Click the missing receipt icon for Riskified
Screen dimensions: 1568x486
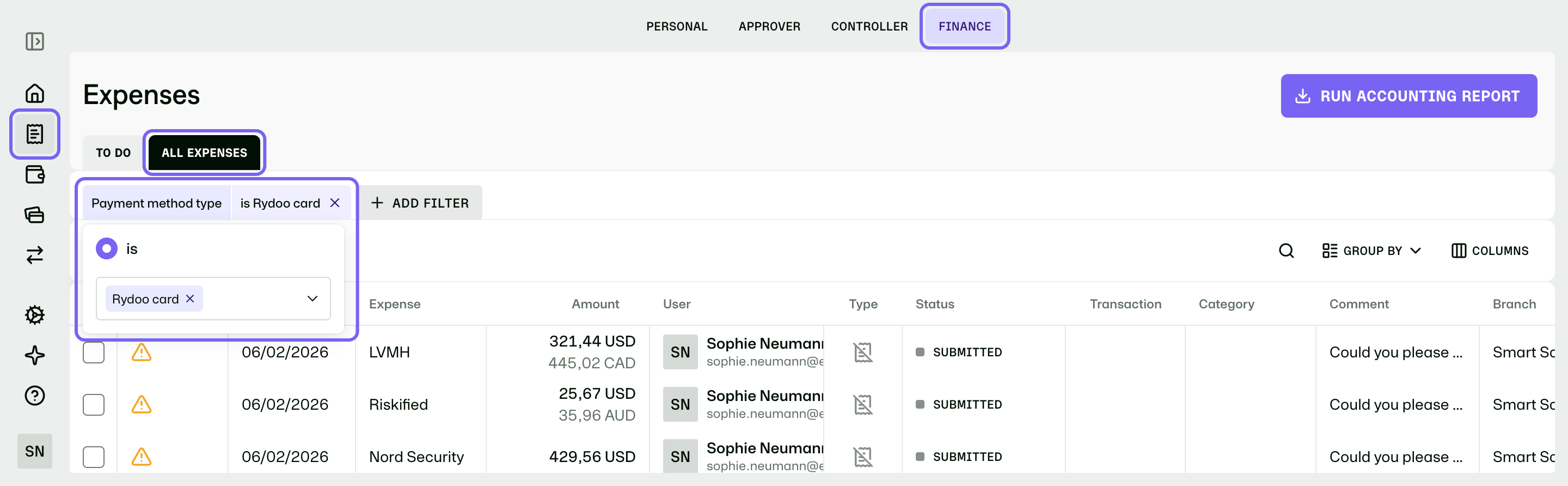(862, 404)
